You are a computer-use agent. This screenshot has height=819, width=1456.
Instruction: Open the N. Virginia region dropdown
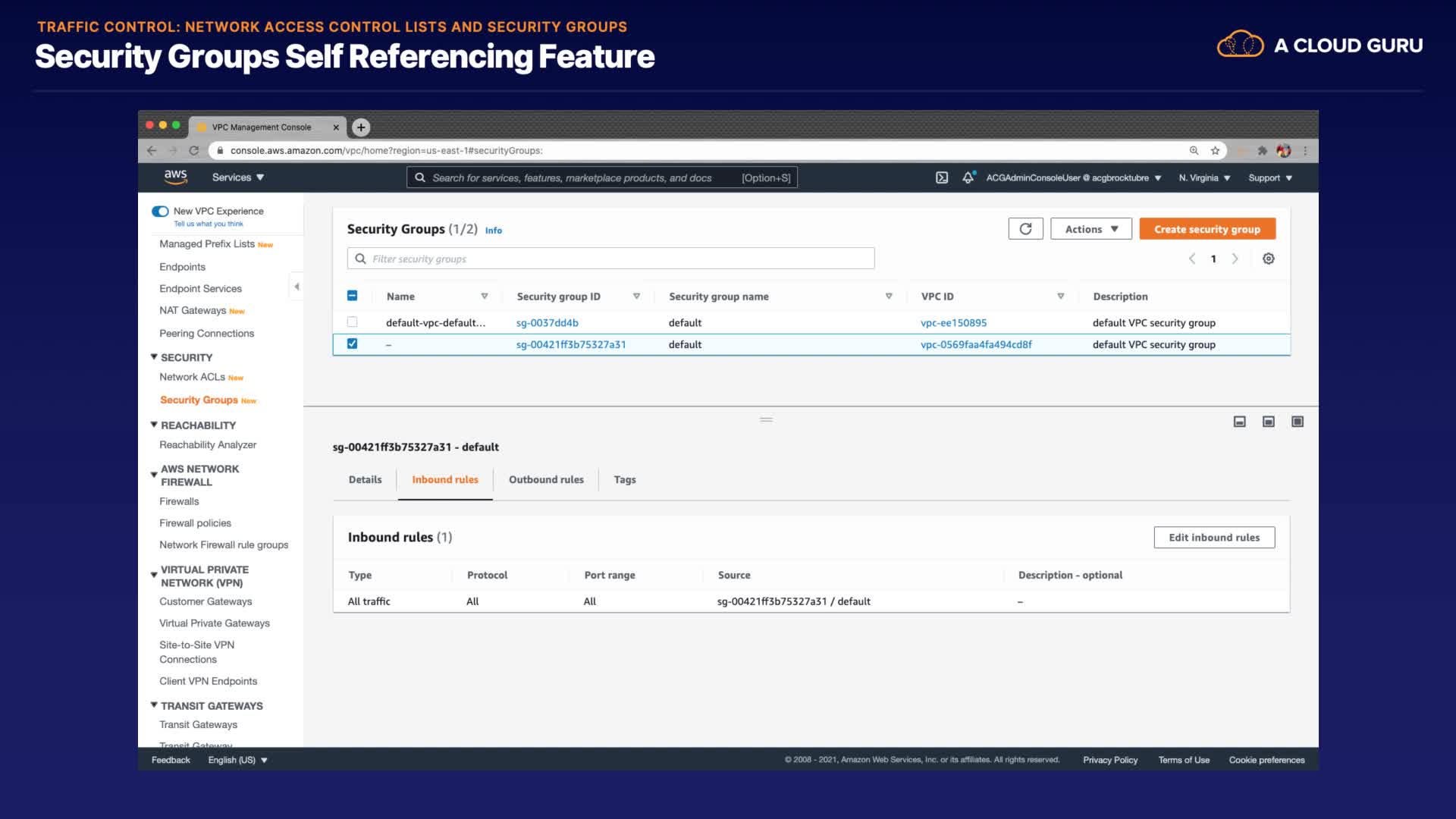(1203, 177)
